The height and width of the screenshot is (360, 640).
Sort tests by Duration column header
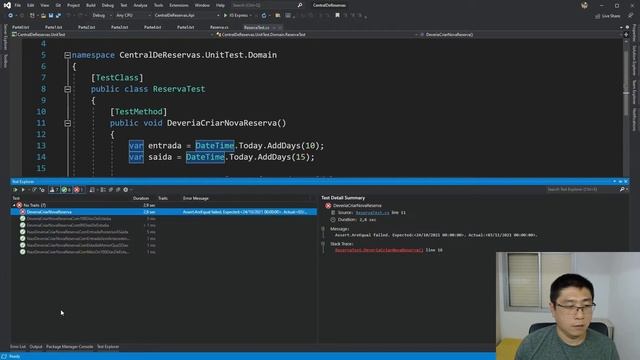tap(141, 198)
